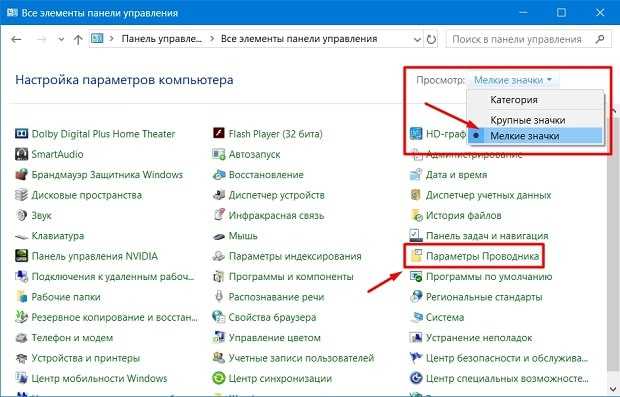Click the Телефон и модем icon

21,338
